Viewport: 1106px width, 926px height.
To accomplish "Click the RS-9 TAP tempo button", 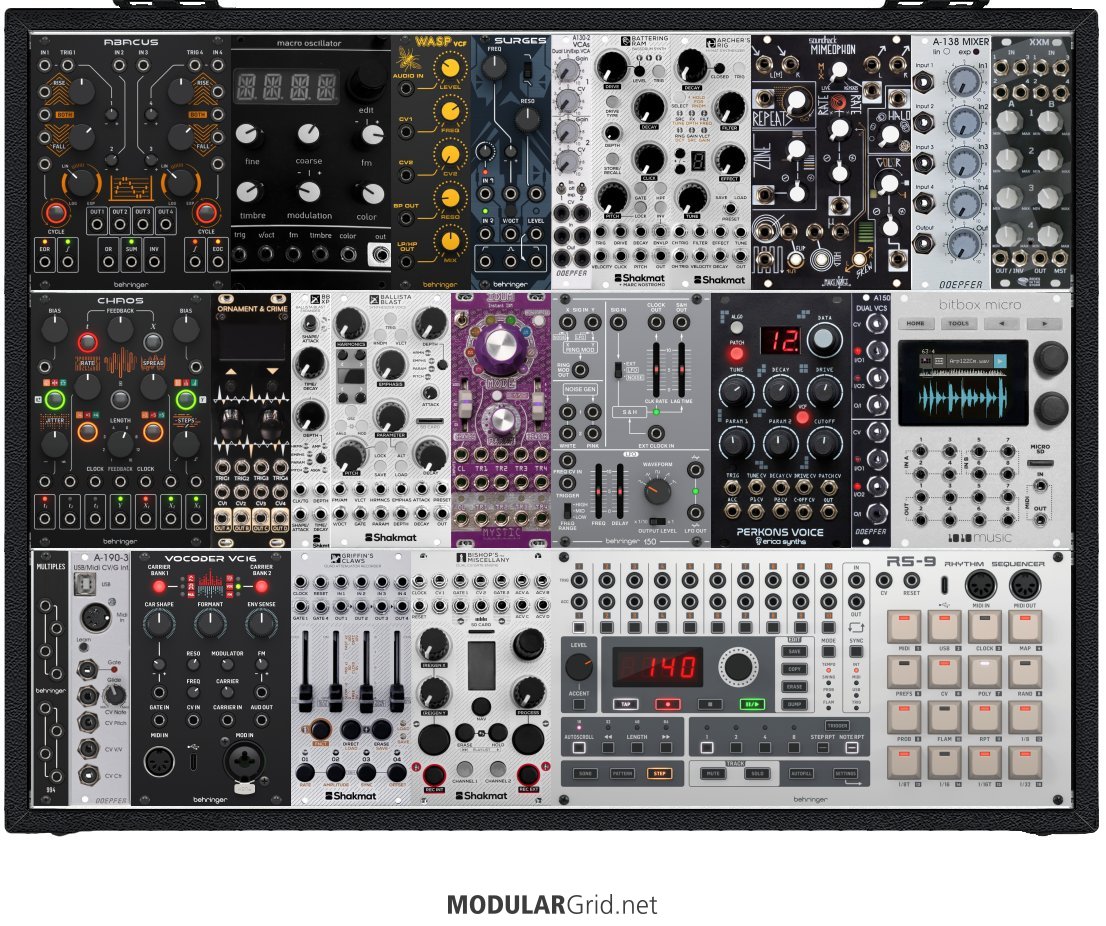I will (x=626, y=704).
